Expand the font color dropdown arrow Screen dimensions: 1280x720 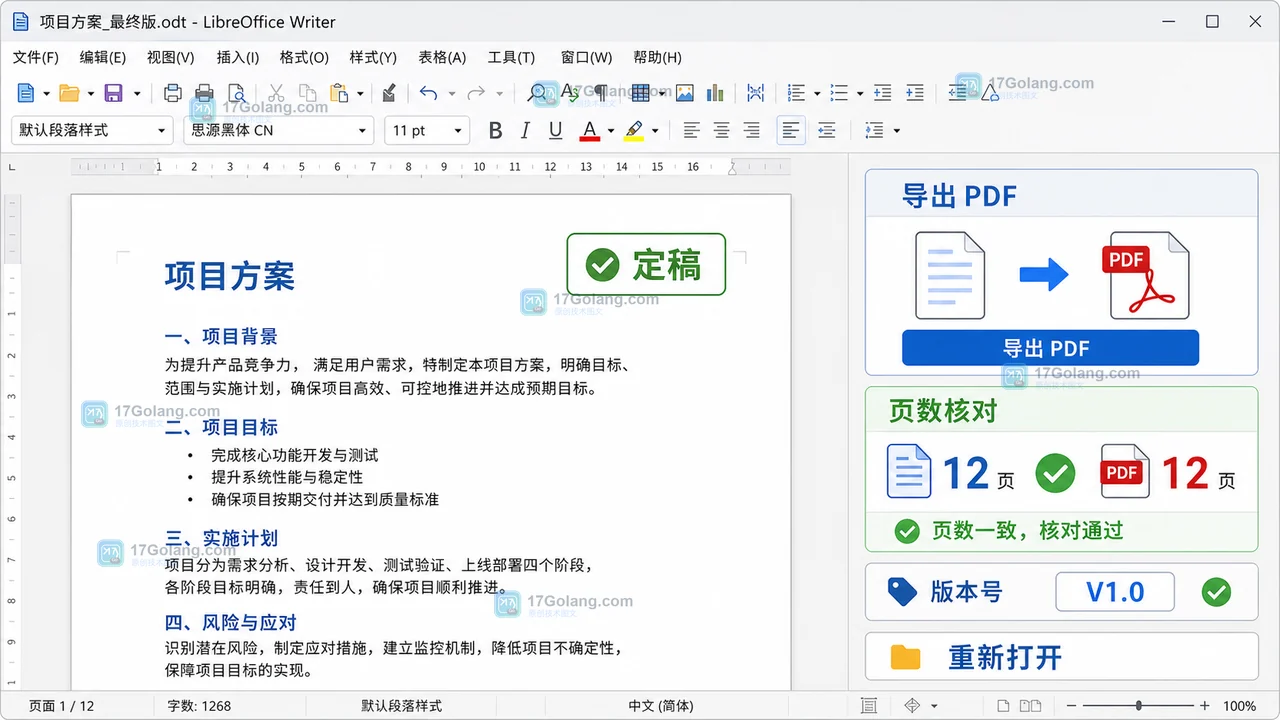(611, 130)
